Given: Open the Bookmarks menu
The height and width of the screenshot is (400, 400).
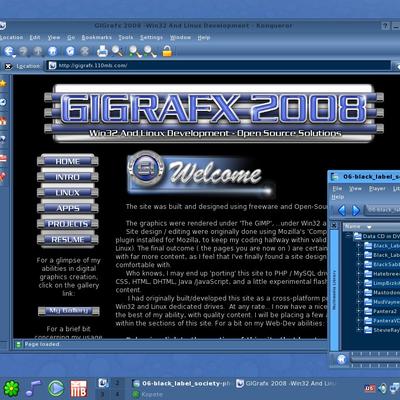Looking at the screenshot, I should click(97, 37).
